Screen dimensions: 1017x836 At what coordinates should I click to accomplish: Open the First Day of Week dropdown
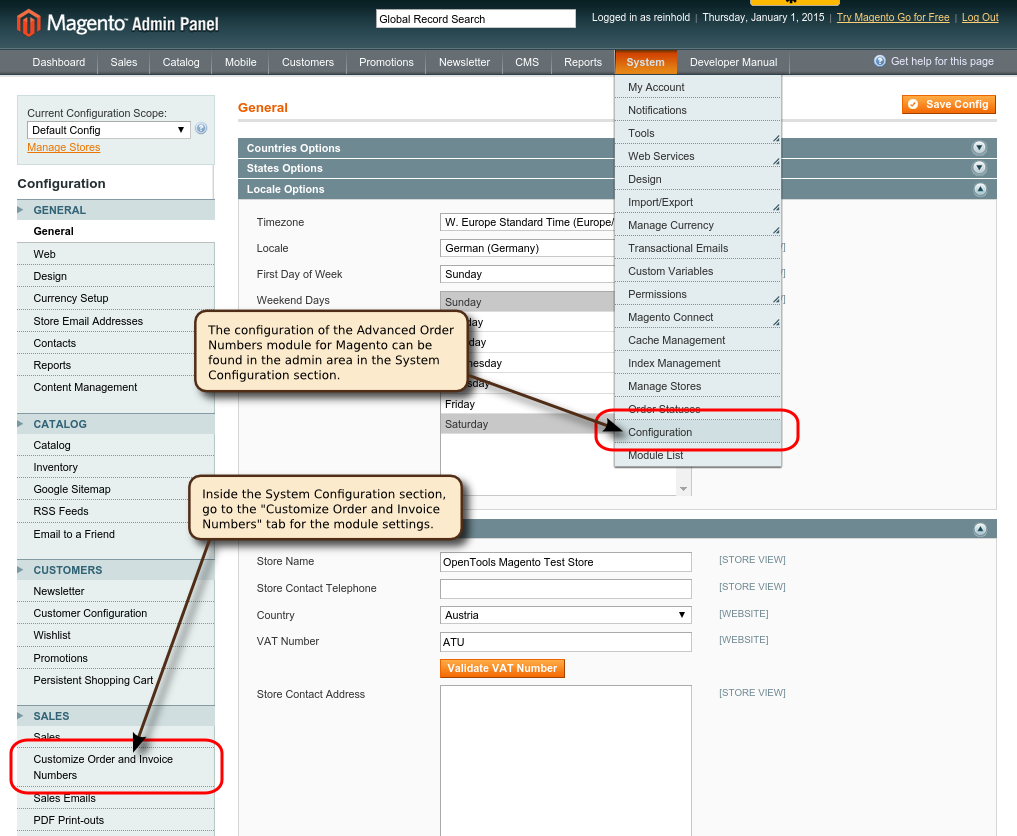tap(527, 274)
